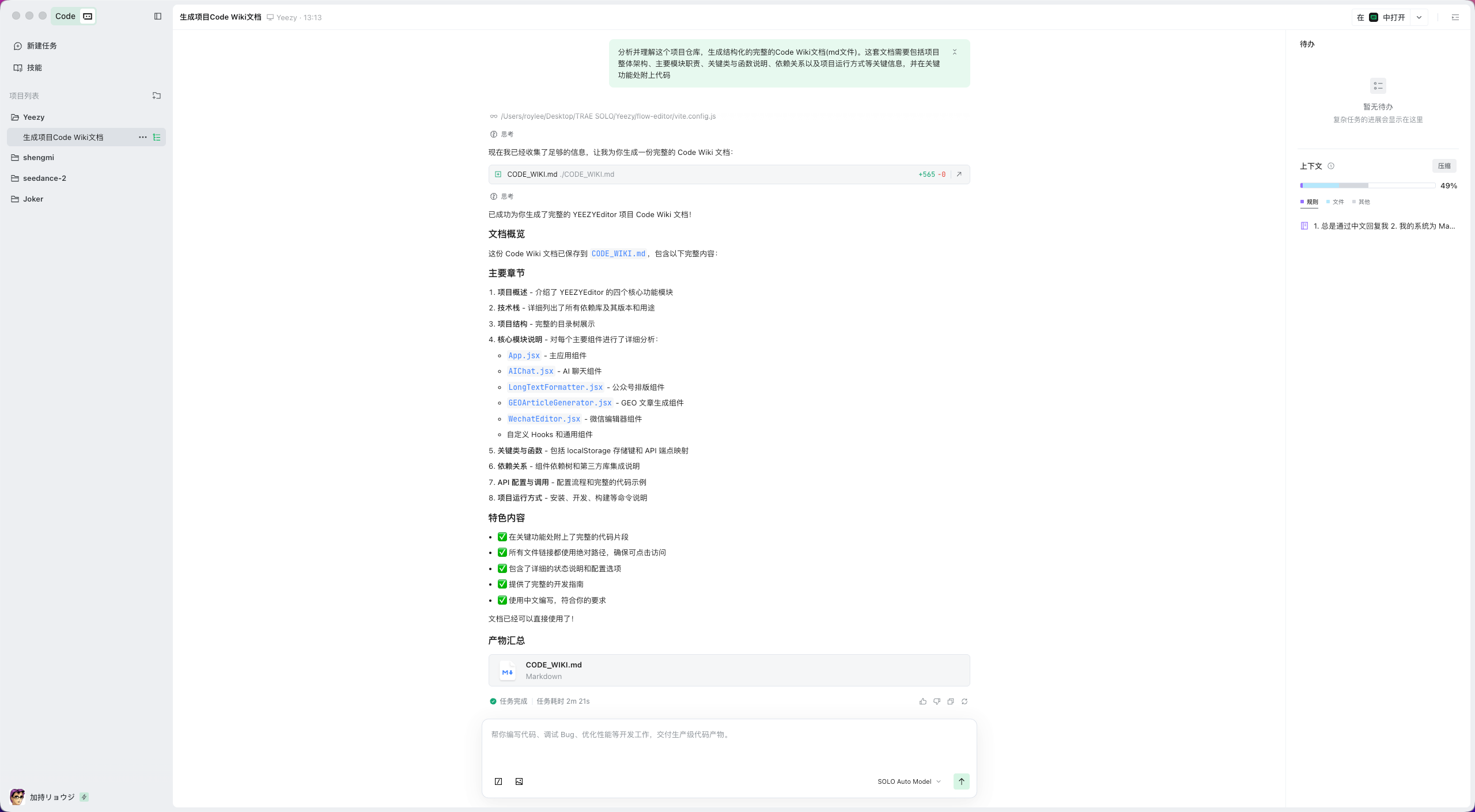The width and height of the screenshot is (1475, 812).
Task: Click the thumbs down feedback icon
Action: tap(937, 701)
